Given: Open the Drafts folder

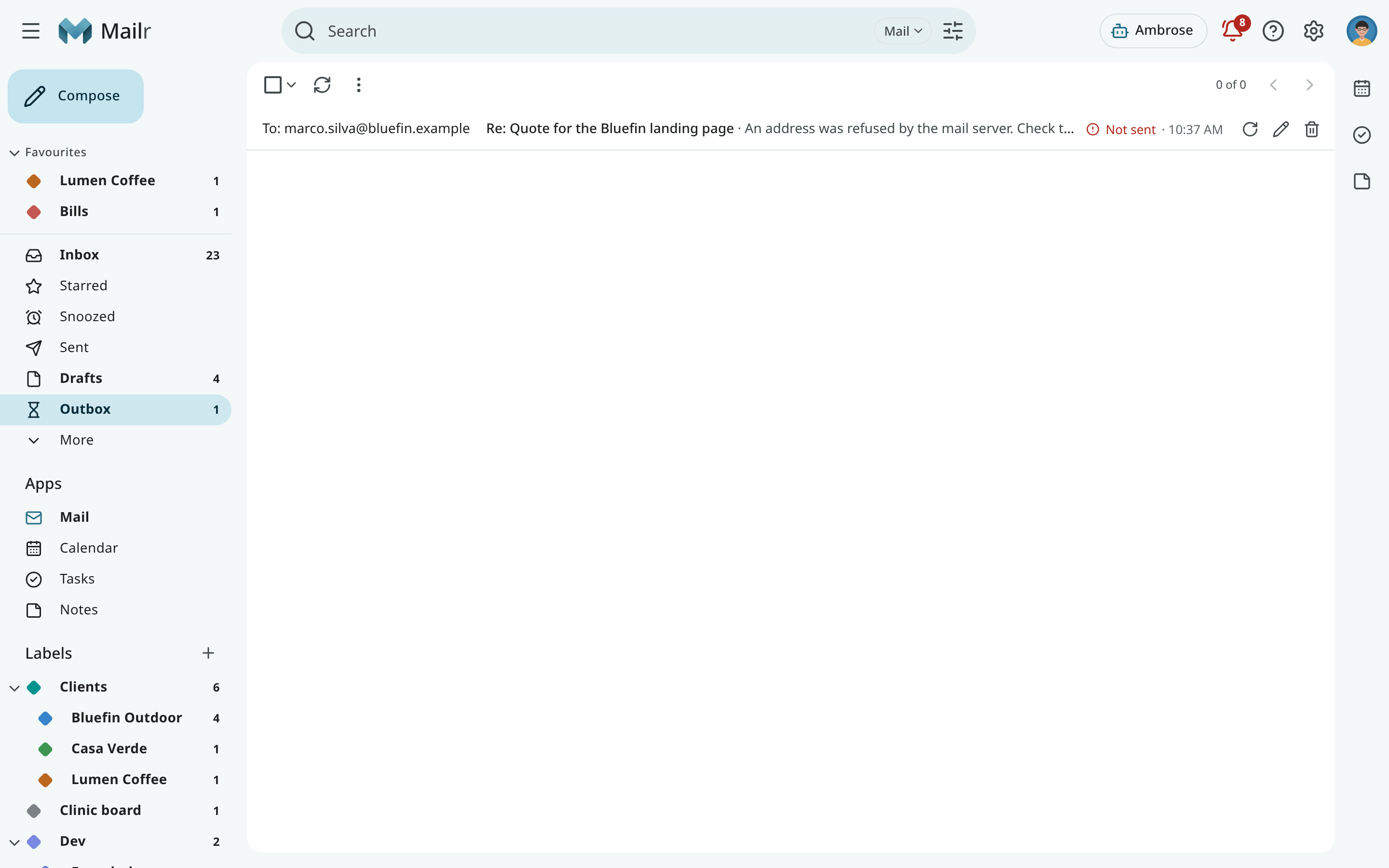Looking at the screenshot, I should pyautogui.click(x=115, y=379).
